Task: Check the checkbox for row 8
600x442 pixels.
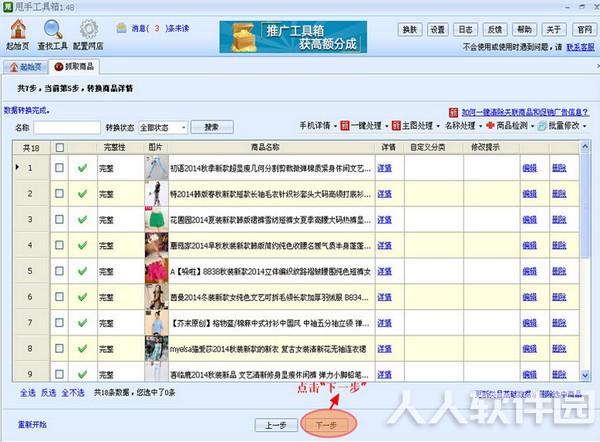Action: [x=59, y=348]
